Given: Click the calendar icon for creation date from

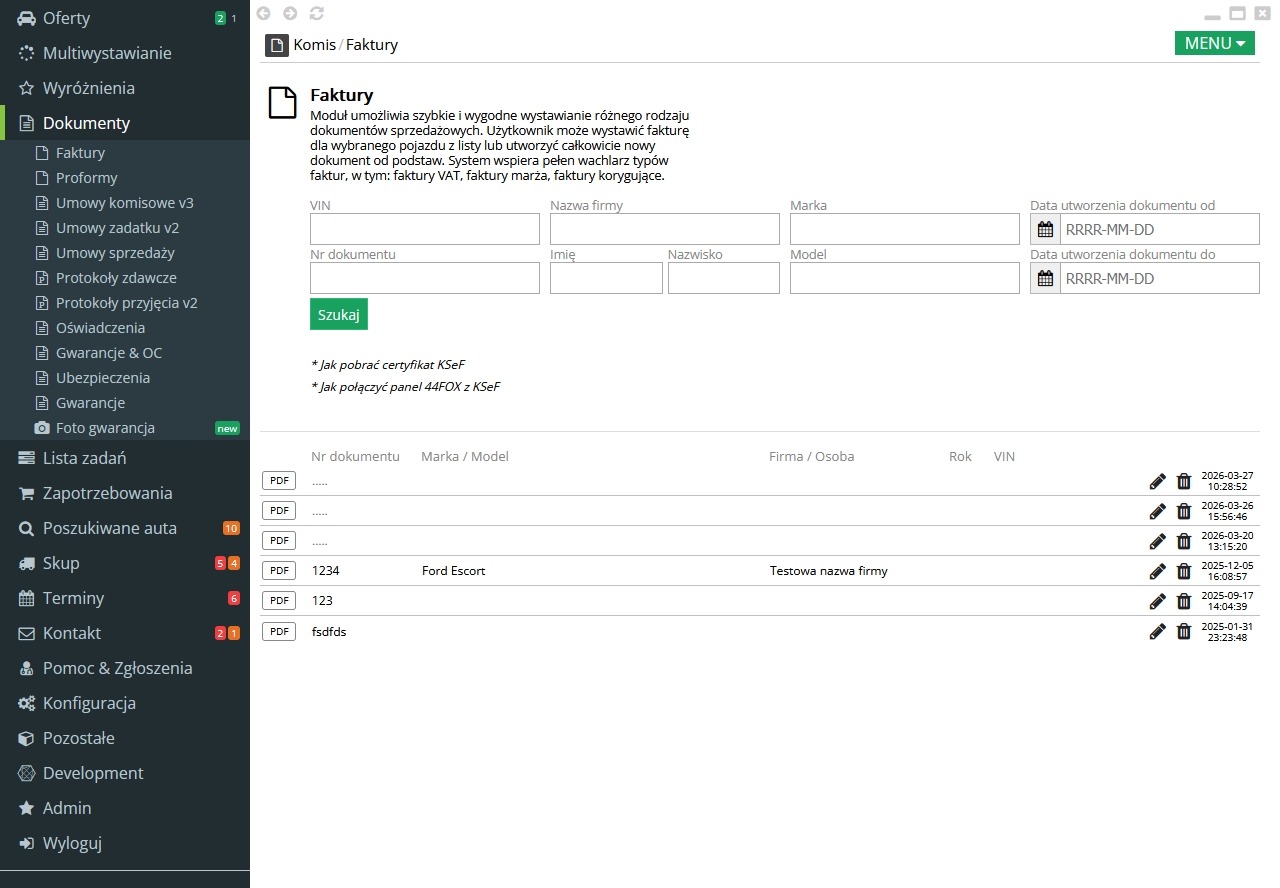Looking at the screenshot, I should (x=1045, y=229).
